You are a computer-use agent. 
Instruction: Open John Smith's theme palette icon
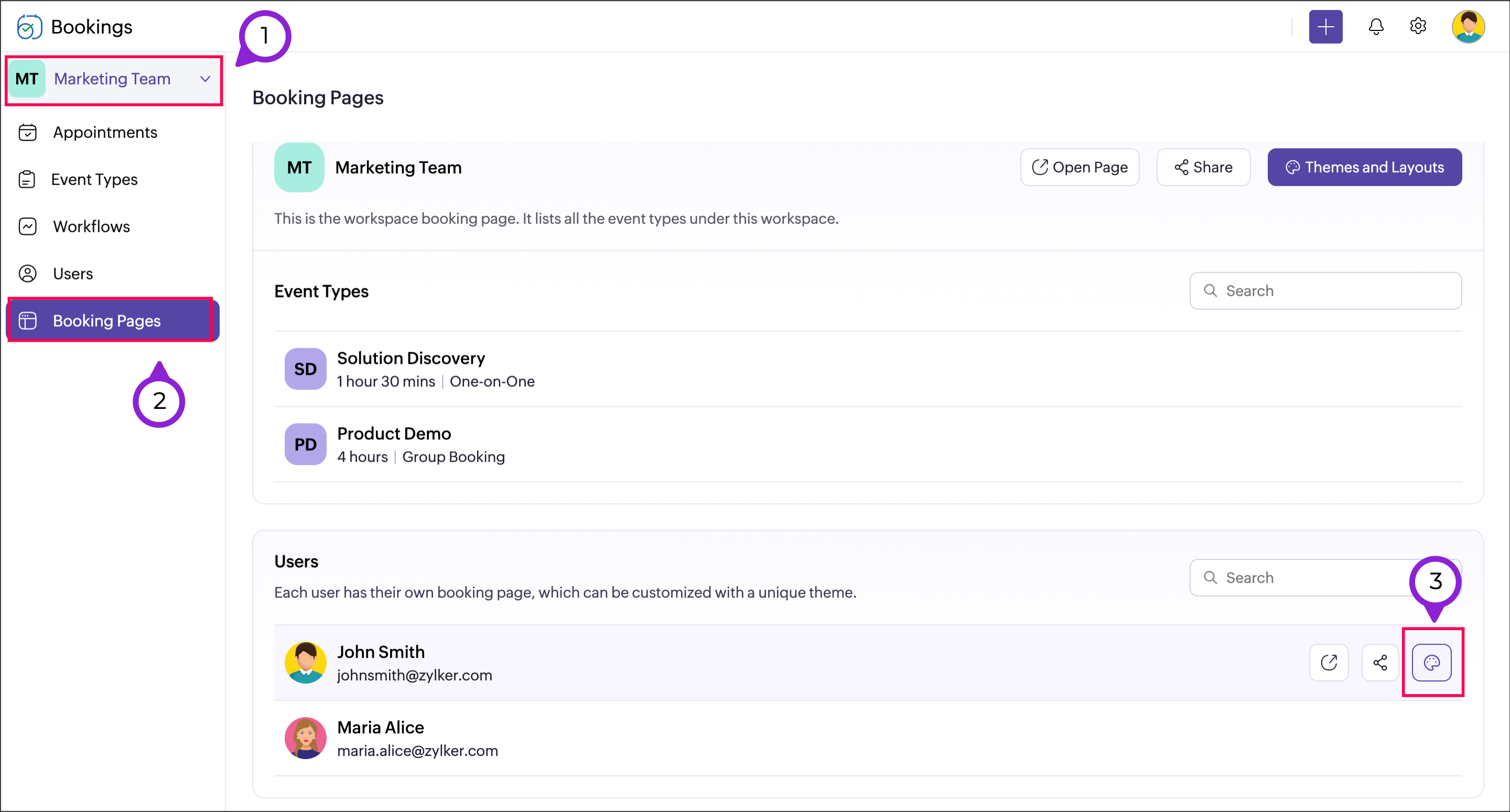click(x=1431, y=663)
